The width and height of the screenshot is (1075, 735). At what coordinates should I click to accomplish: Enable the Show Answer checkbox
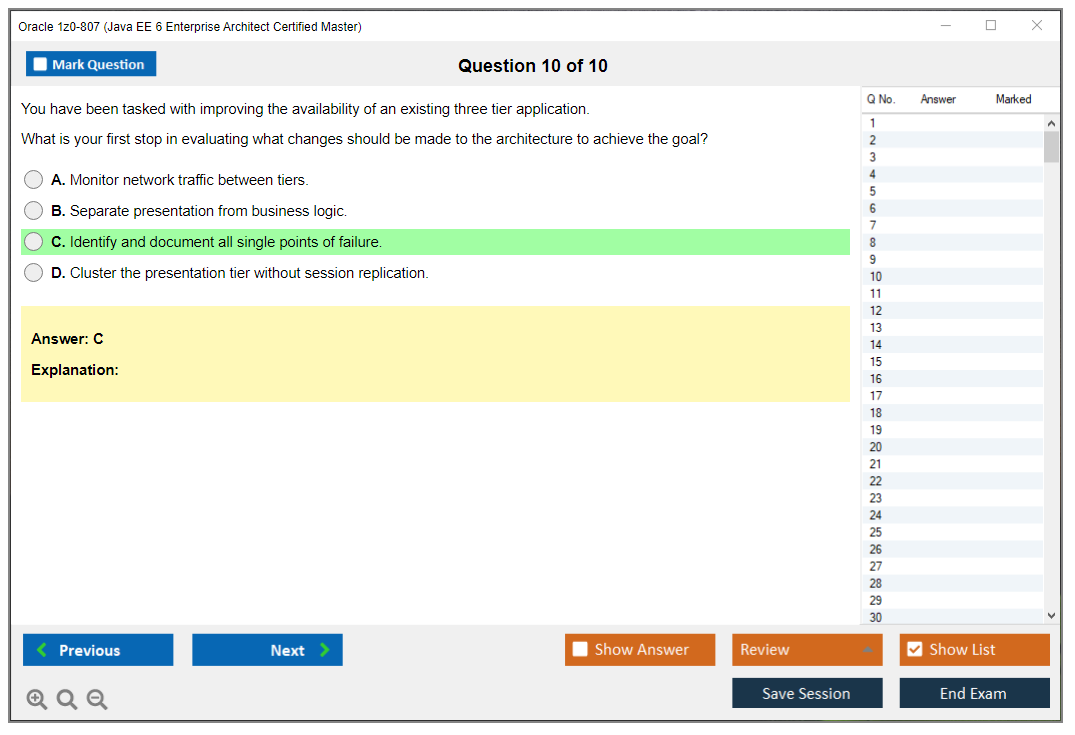[580, 650]
